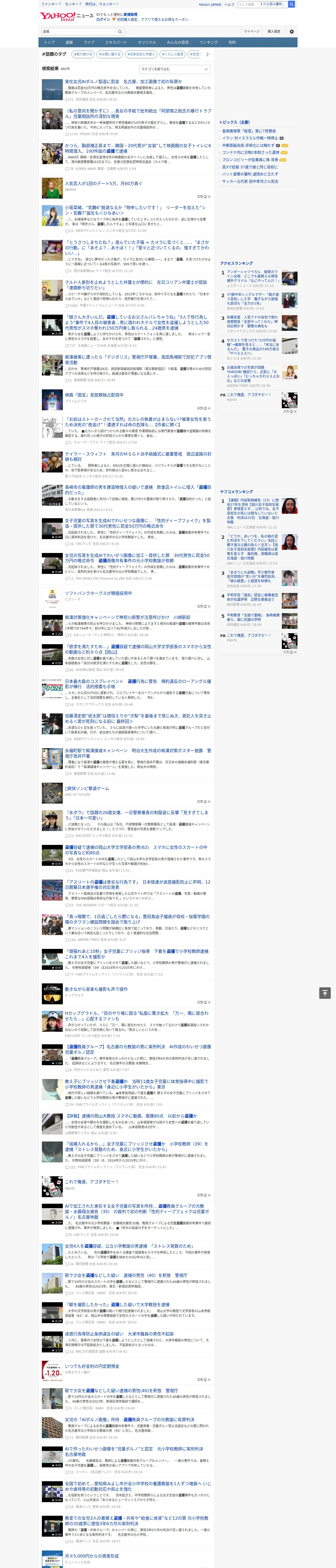
Task: Open ranking item 佐藤栞里 人気アナの自宅
Action: [x=253, y=322]
